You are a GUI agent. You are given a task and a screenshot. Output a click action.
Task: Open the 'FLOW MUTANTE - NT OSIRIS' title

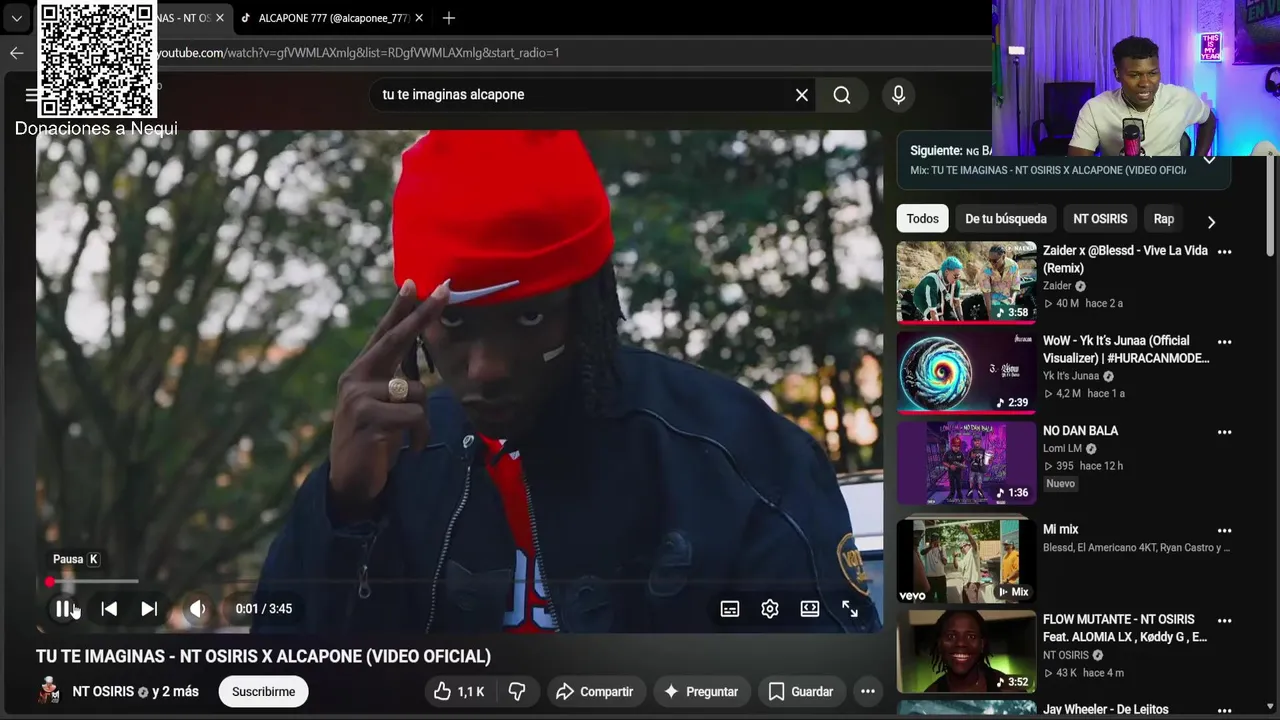pyautogui.click(x=1124, y=628)
